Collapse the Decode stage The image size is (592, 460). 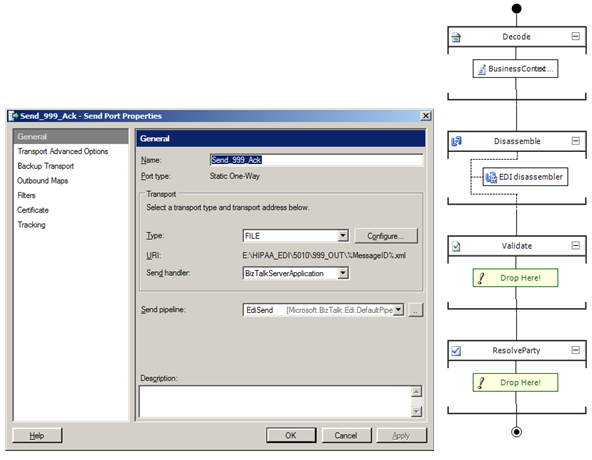coord(575,36)
